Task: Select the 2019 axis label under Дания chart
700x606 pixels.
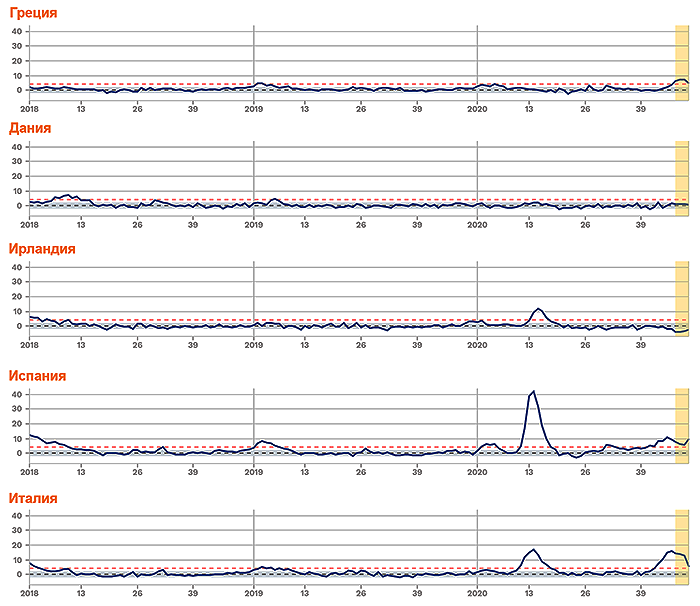Action: click(x=254, y=225)
